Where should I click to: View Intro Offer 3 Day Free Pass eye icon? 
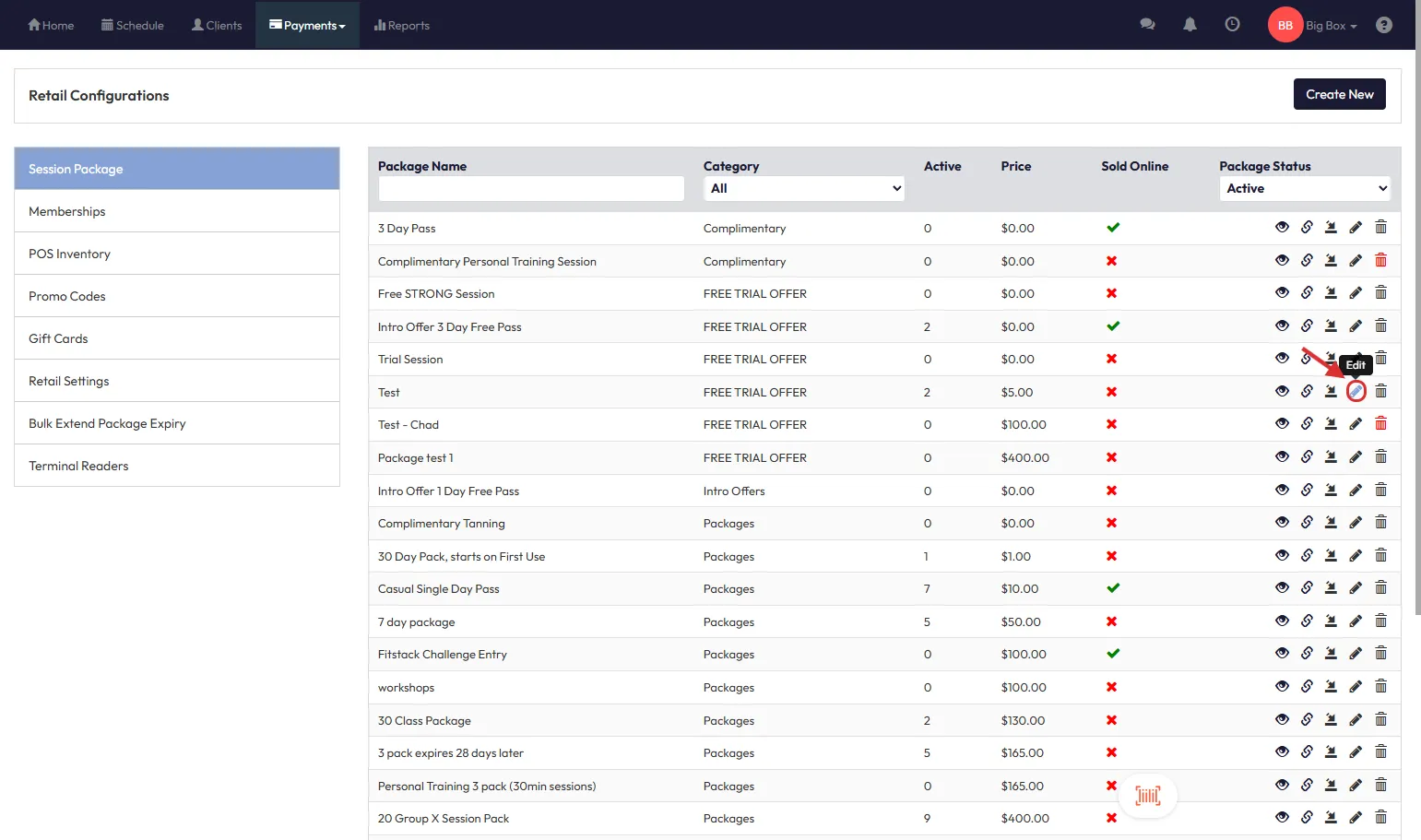point(1282,326)
